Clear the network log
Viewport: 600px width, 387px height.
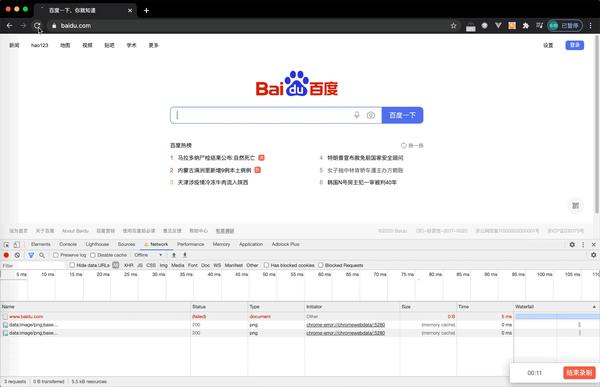[x=17, y=255]
